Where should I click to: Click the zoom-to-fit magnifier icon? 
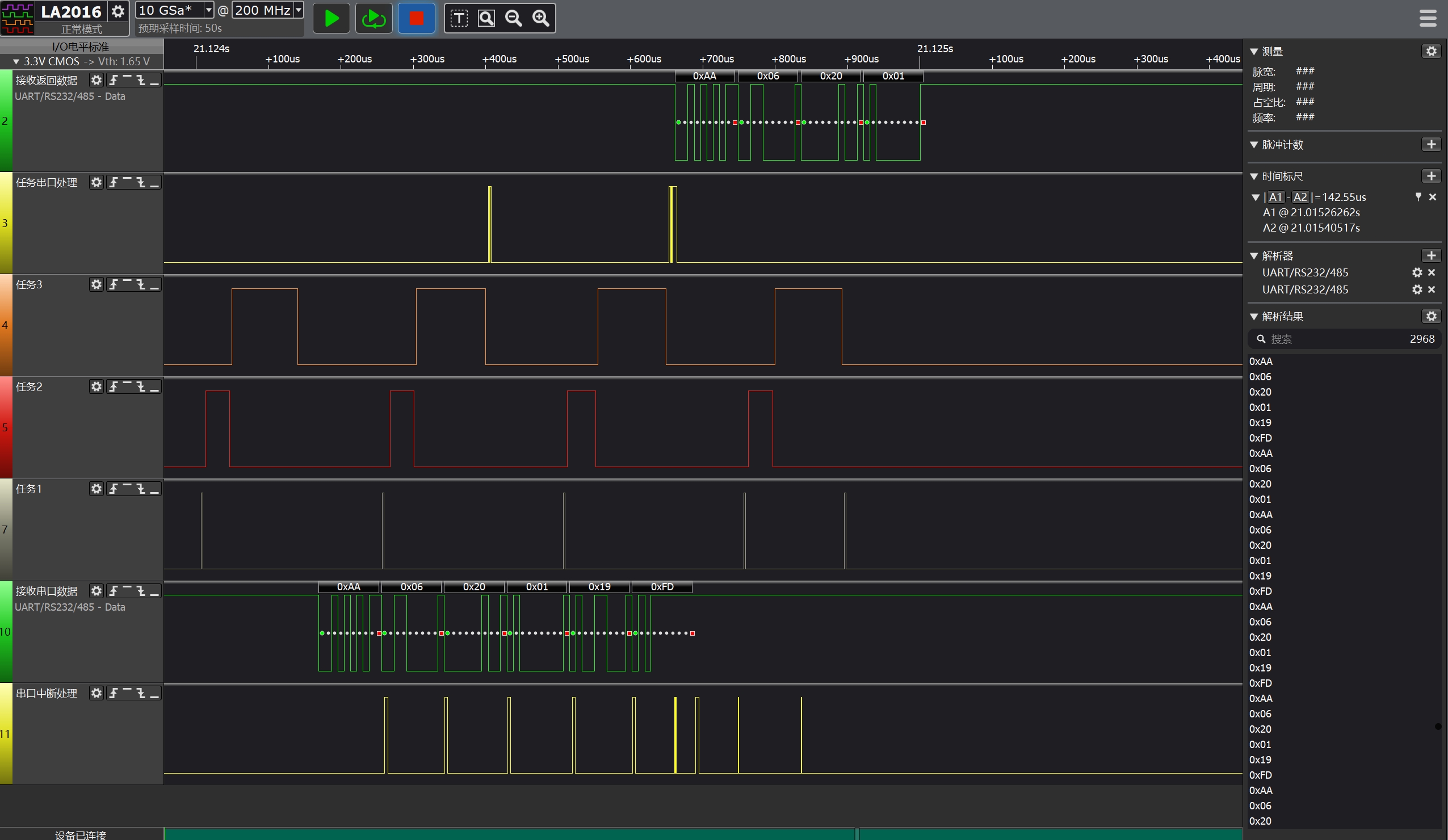coord(486,18)
